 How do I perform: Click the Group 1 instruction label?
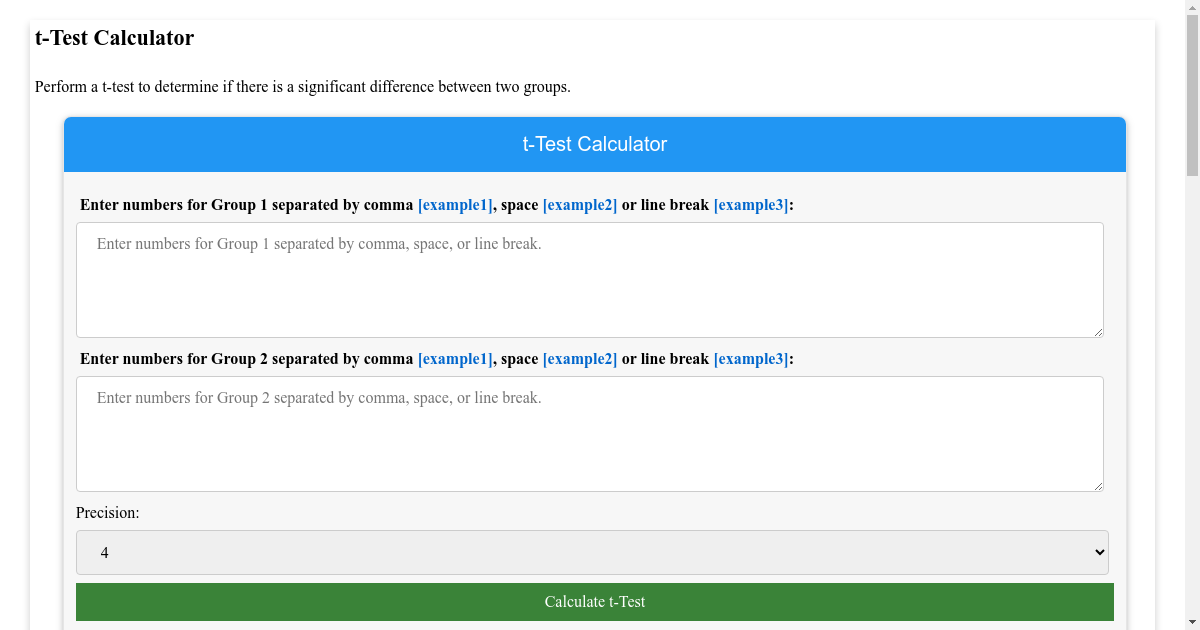pos(246,205)
